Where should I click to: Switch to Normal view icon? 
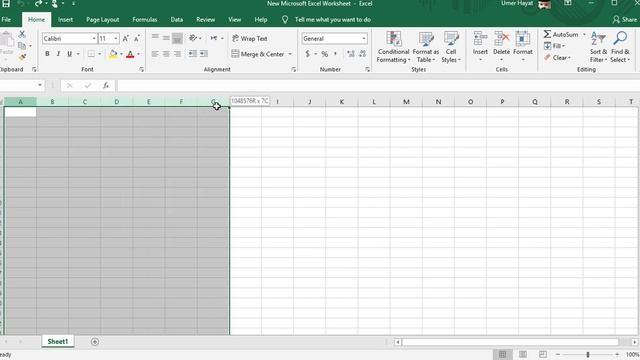pyautogui.click(x=503, y=354)
